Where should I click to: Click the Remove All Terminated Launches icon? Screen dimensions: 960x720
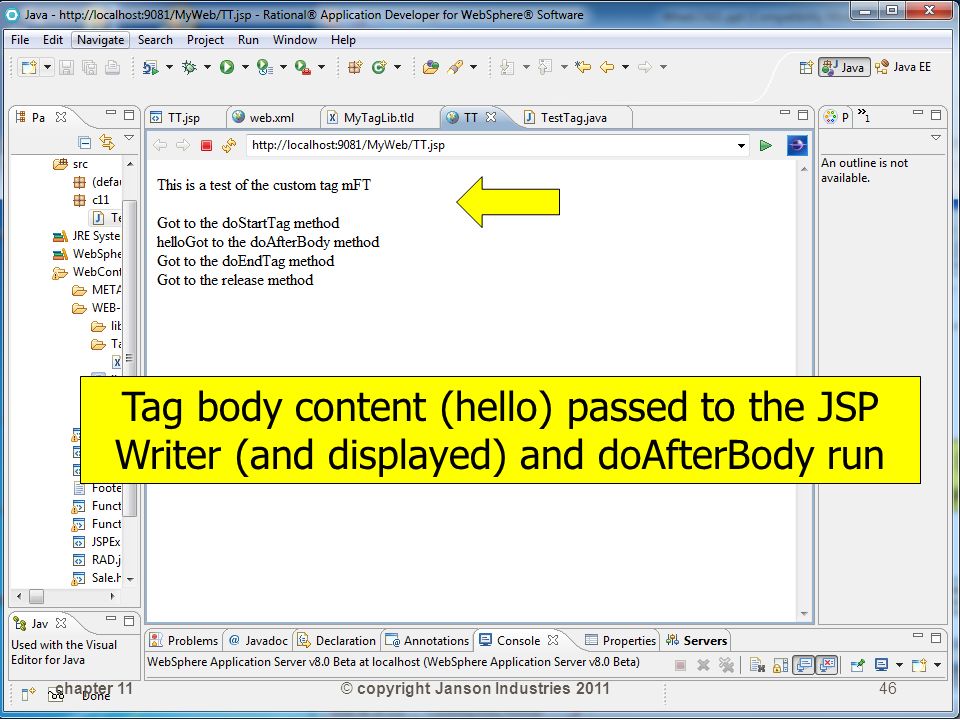pos(726,665)
